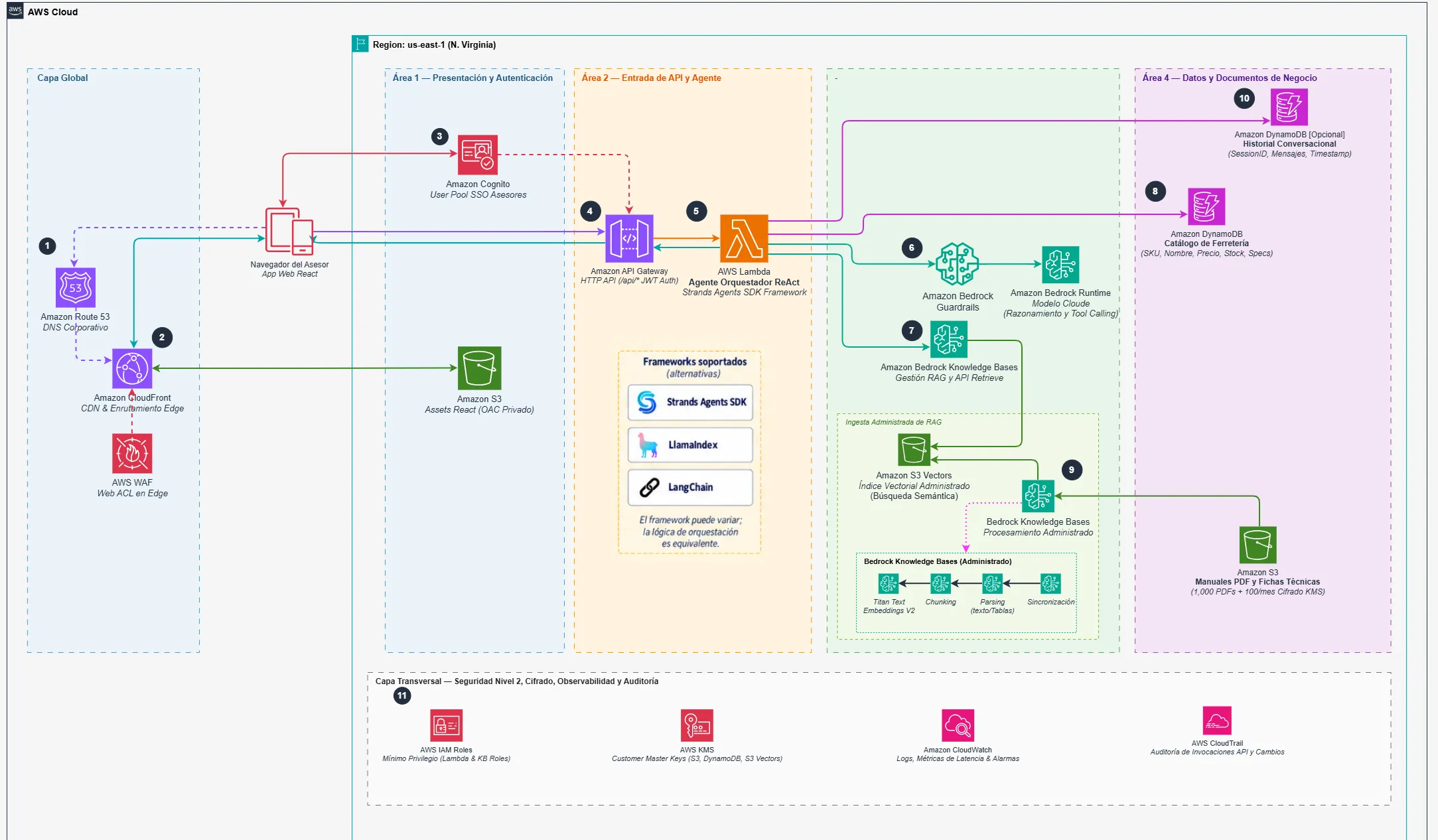Click the Amazon CloudWatch icon
Viewport: 1438px width, 840px height.
[x=958, y=726]
